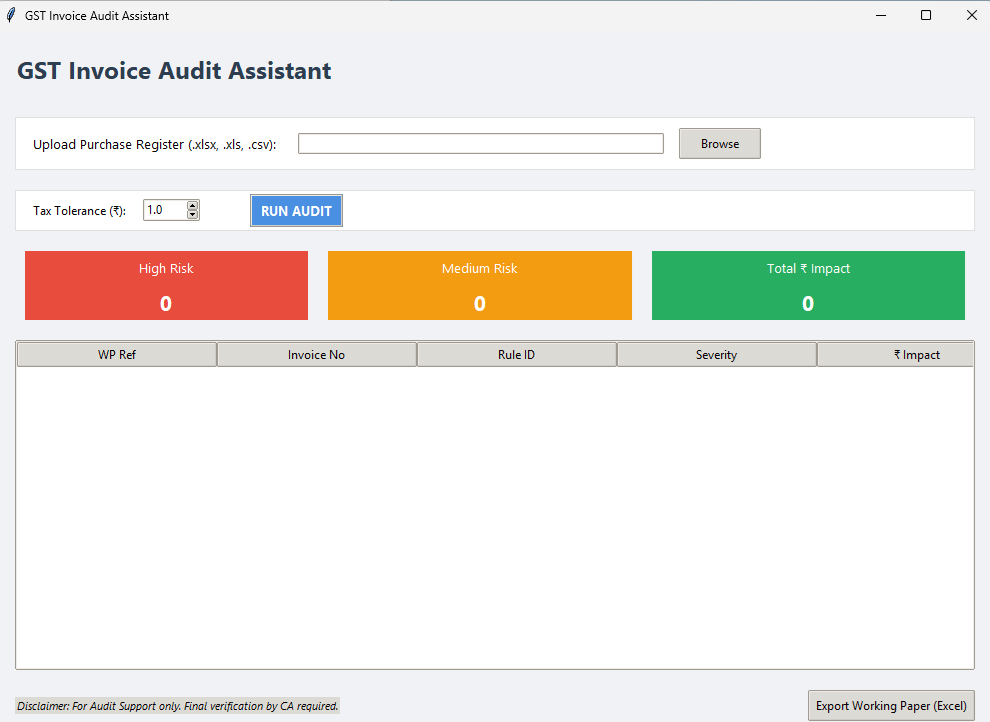The height and width of the screenshot is (722, 990).
Task: Click the empty results table area
Action: (x=495, y=517)
